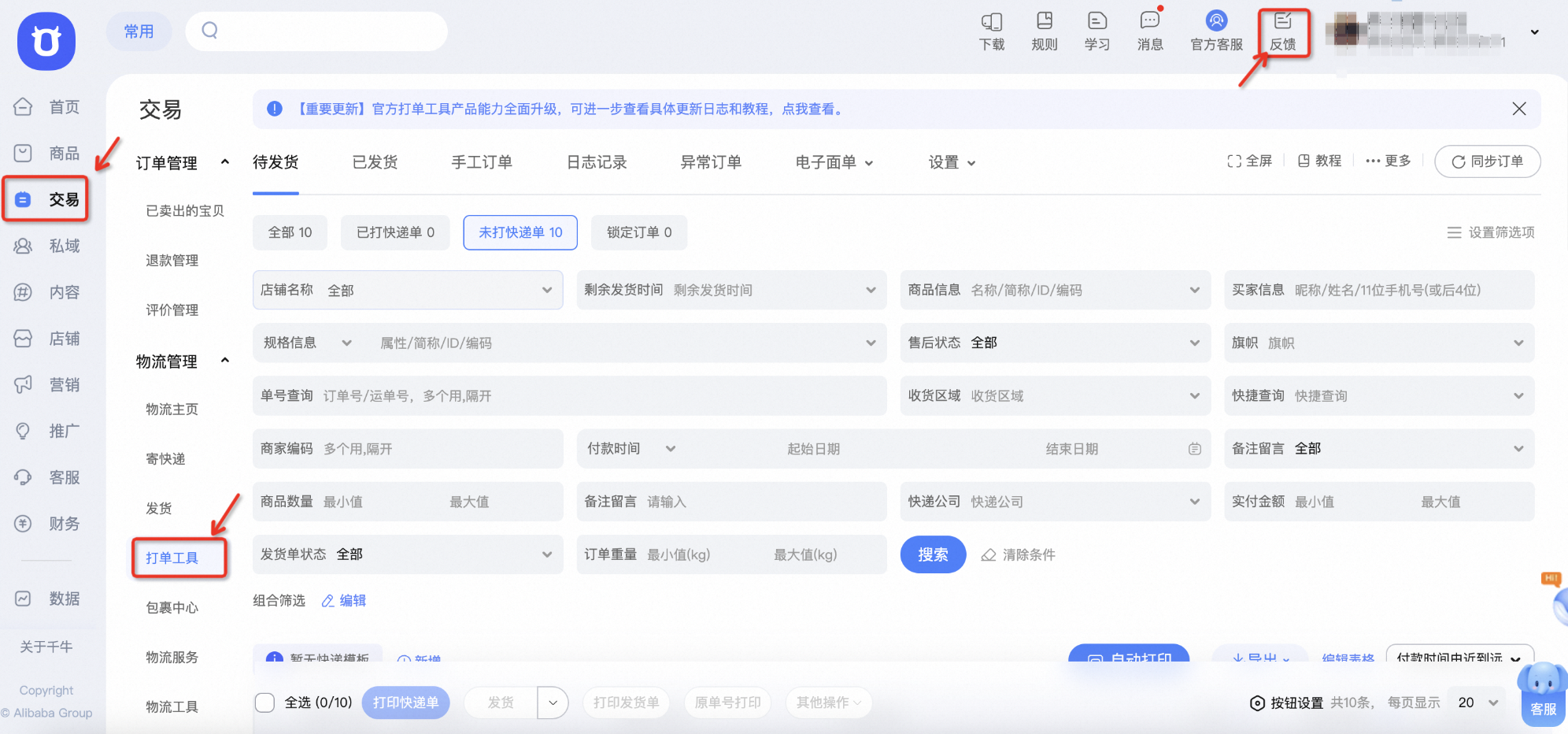Viewport: 1568px width, 734px height.
Task: Open 客服 service in sidebar
Action: tap(47, 477)
